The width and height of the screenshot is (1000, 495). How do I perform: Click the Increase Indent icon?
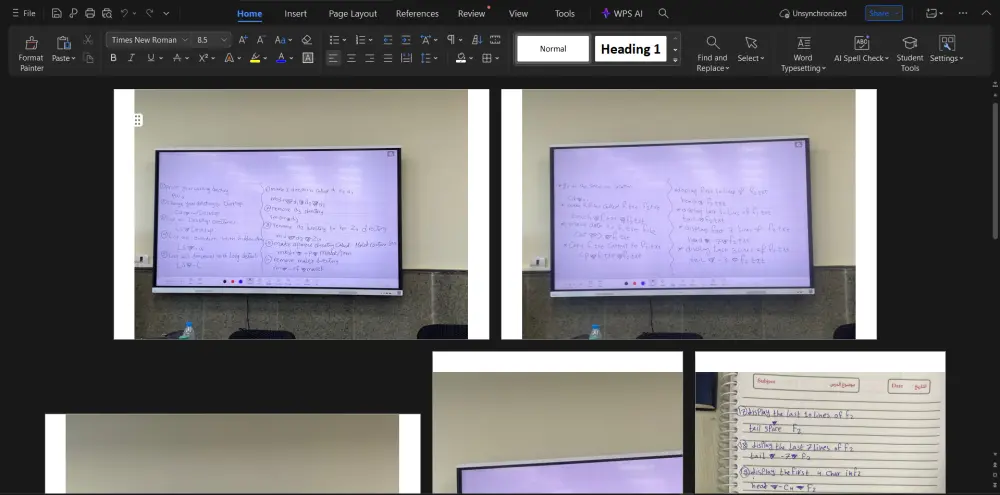[406, 40]
